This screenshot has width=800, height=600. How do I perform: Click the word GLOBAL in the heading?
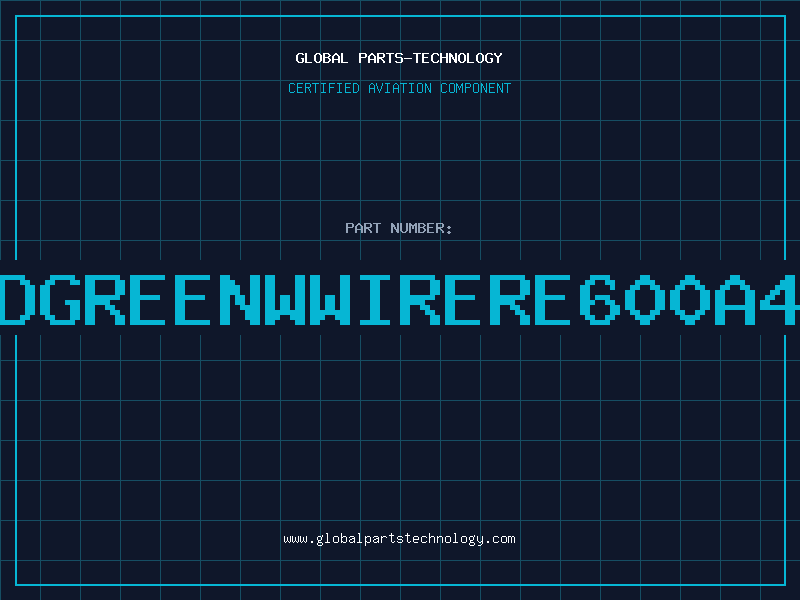point(319,58)
